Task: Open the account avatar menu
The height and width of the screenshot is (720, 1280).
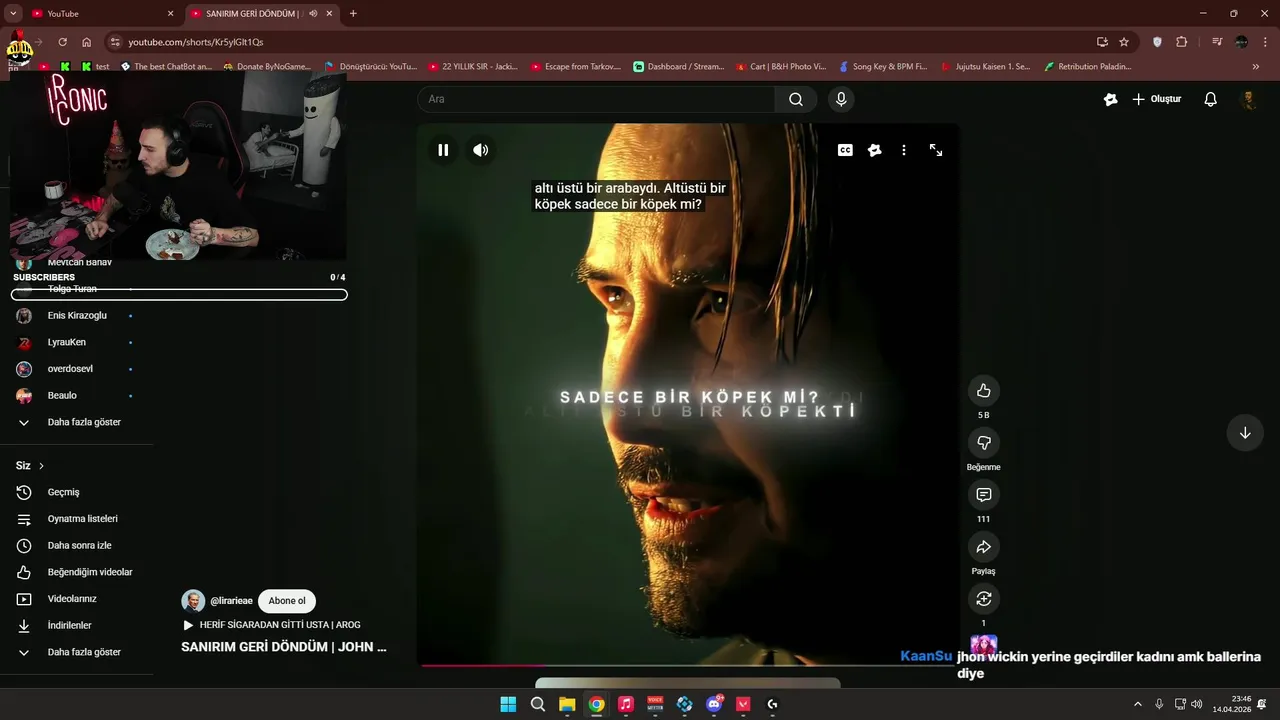Action: click(1248, 99)
